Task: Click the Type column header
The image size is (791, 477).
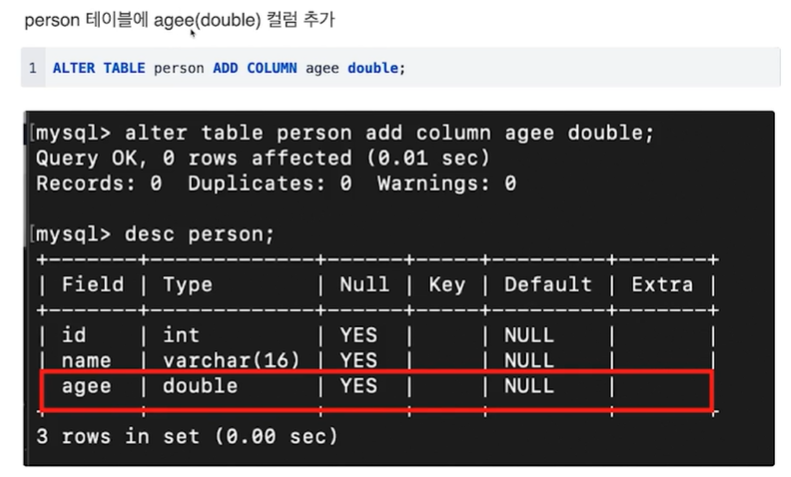Action: [188, 285]
